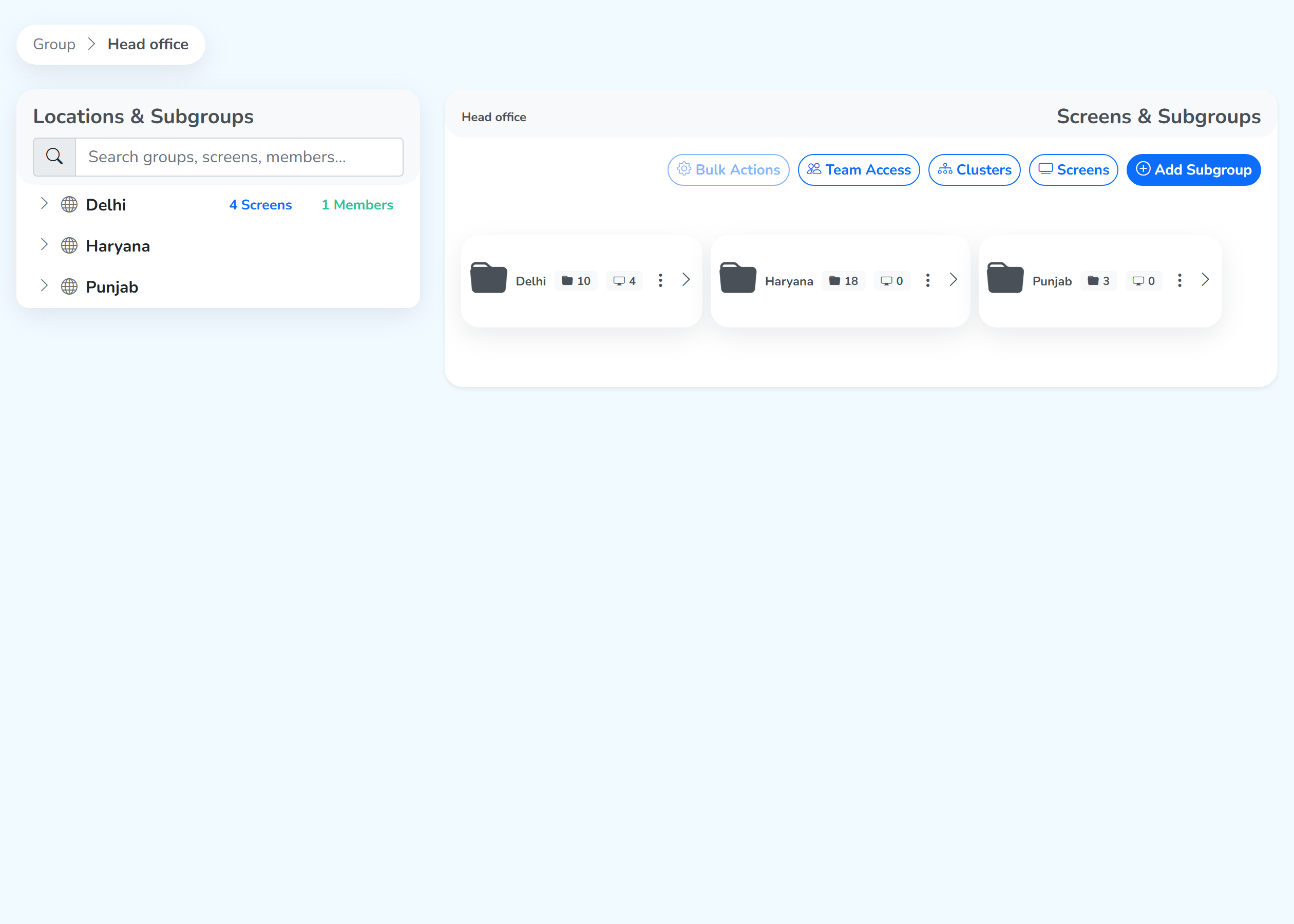This screenshot has height=924, width=1294.
Task: Click Delhi's screen count badge 4
Action: (624, 280)
